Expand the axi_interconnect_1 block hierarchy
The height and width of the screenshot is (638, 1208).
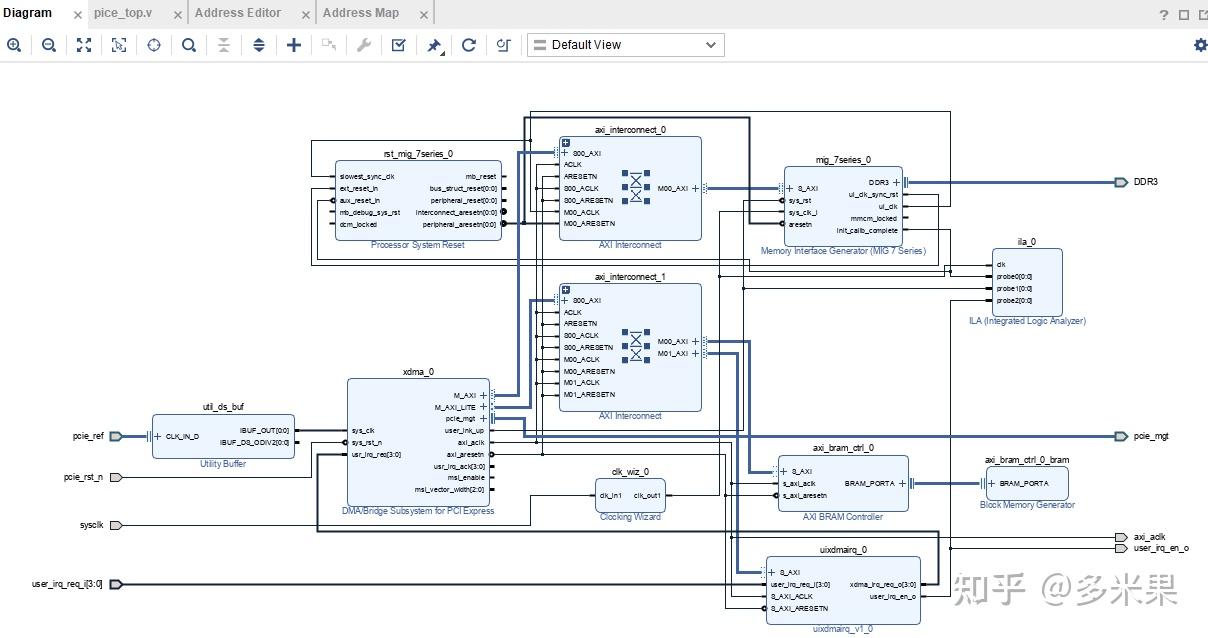click(x=566, y=289)
